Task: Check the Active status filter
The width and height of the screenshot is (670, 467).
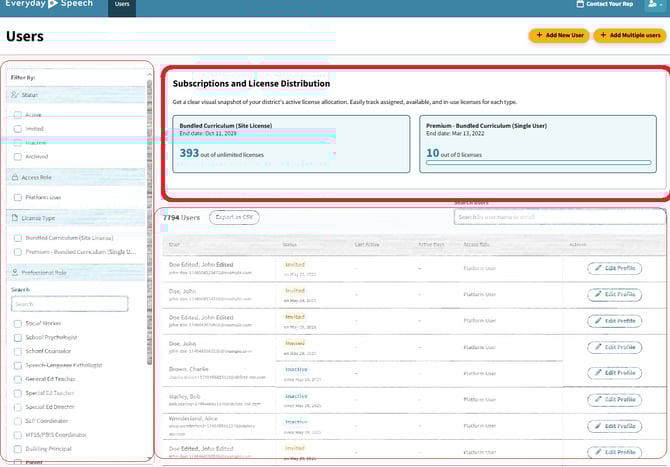Action: tap(18, 115)
